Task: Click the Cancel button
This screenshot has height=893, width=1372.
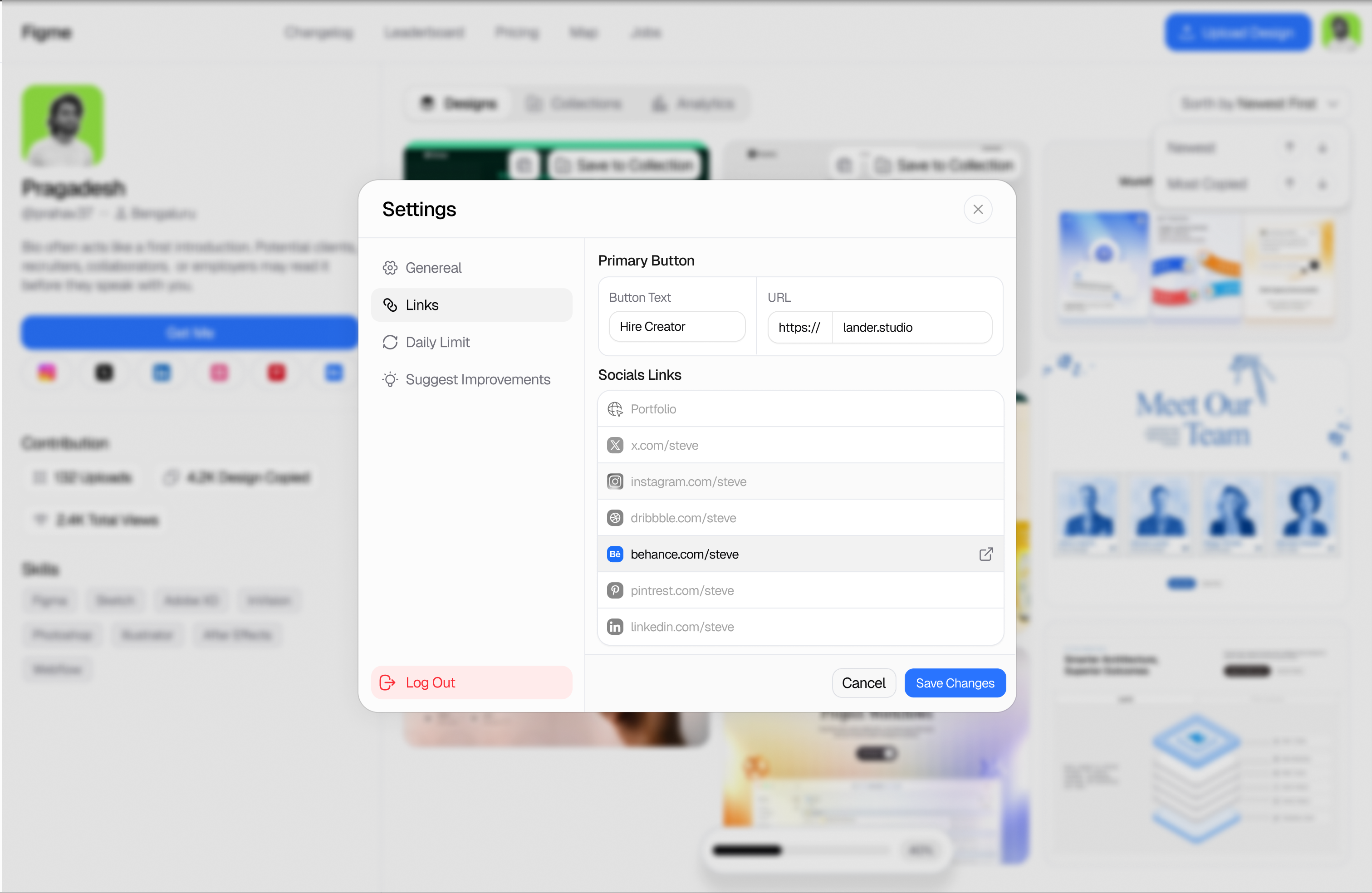Action: point(863,682)
